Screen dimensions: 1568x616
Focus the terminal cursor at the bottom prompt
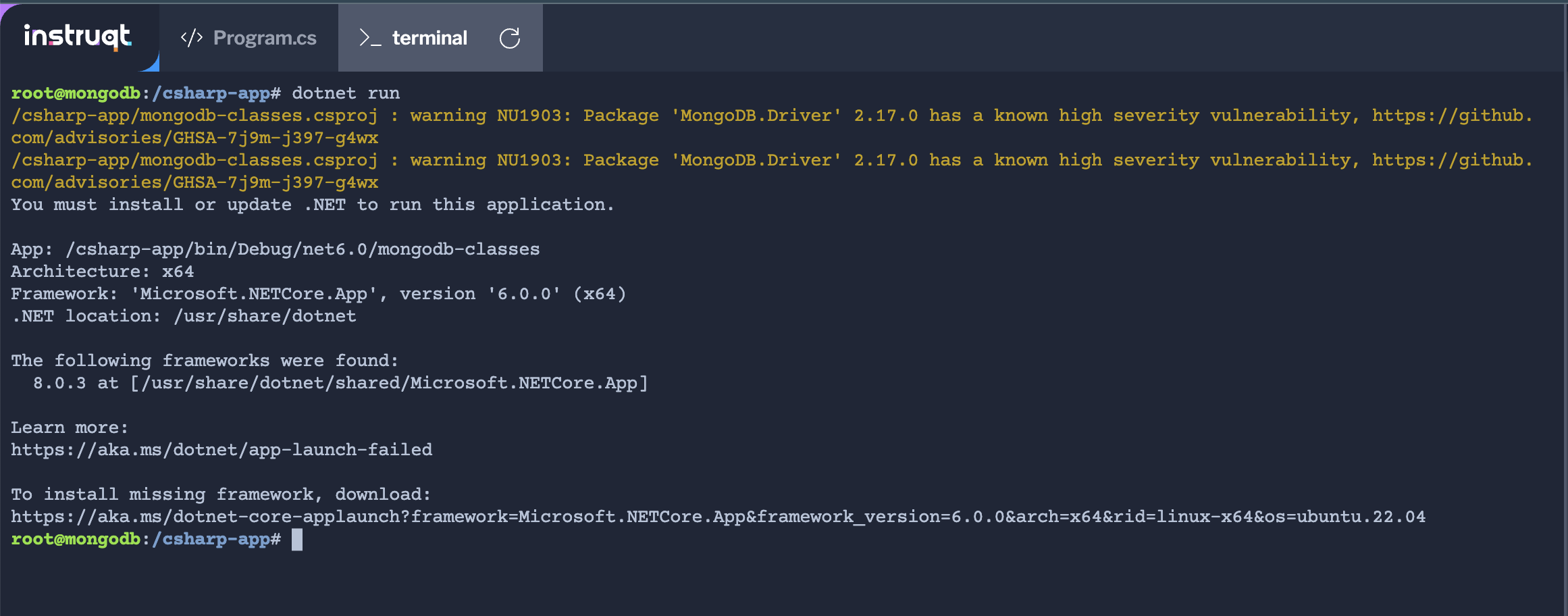point(297,540)
